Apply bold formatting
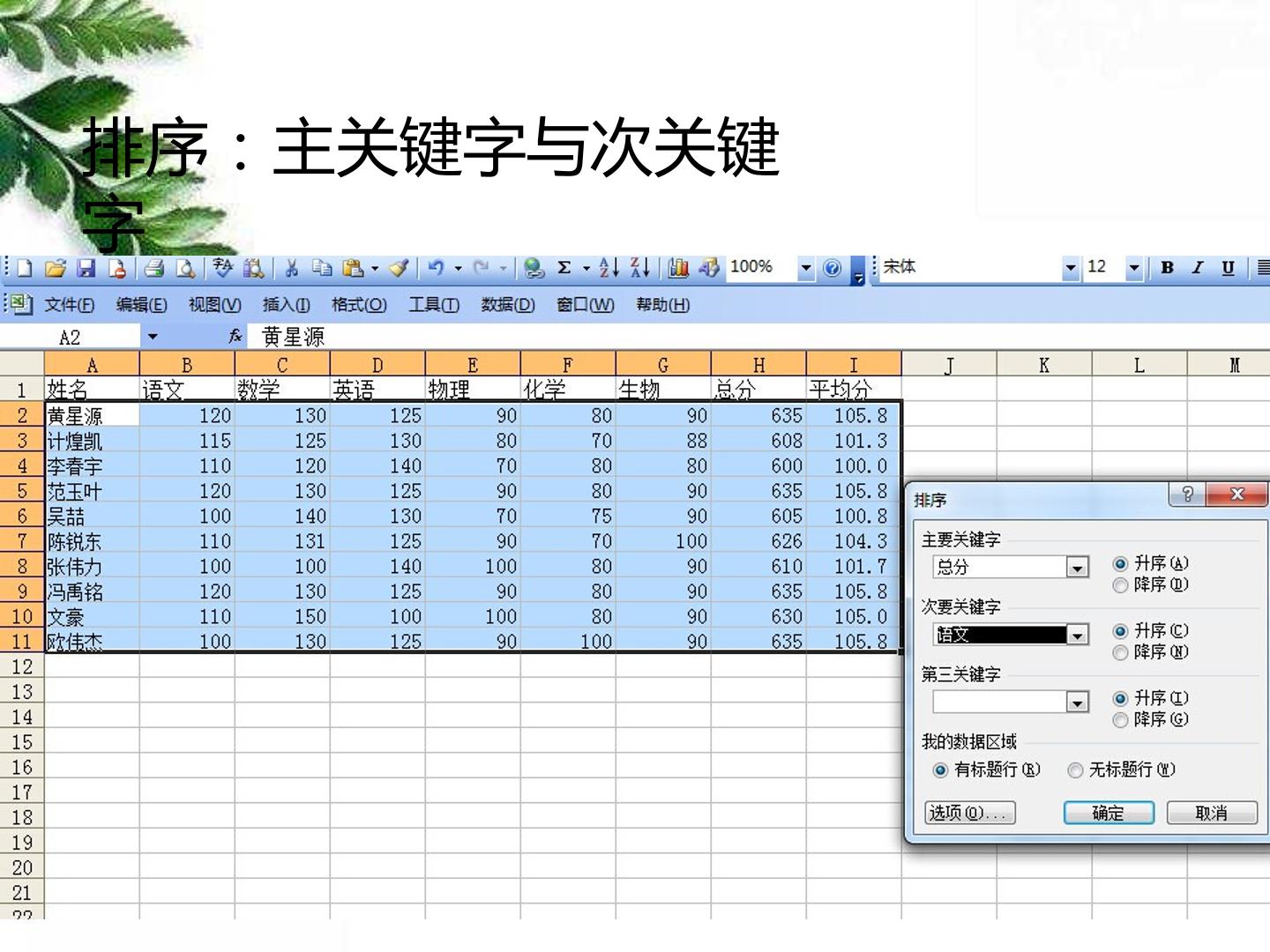 tap(1167, 268)
